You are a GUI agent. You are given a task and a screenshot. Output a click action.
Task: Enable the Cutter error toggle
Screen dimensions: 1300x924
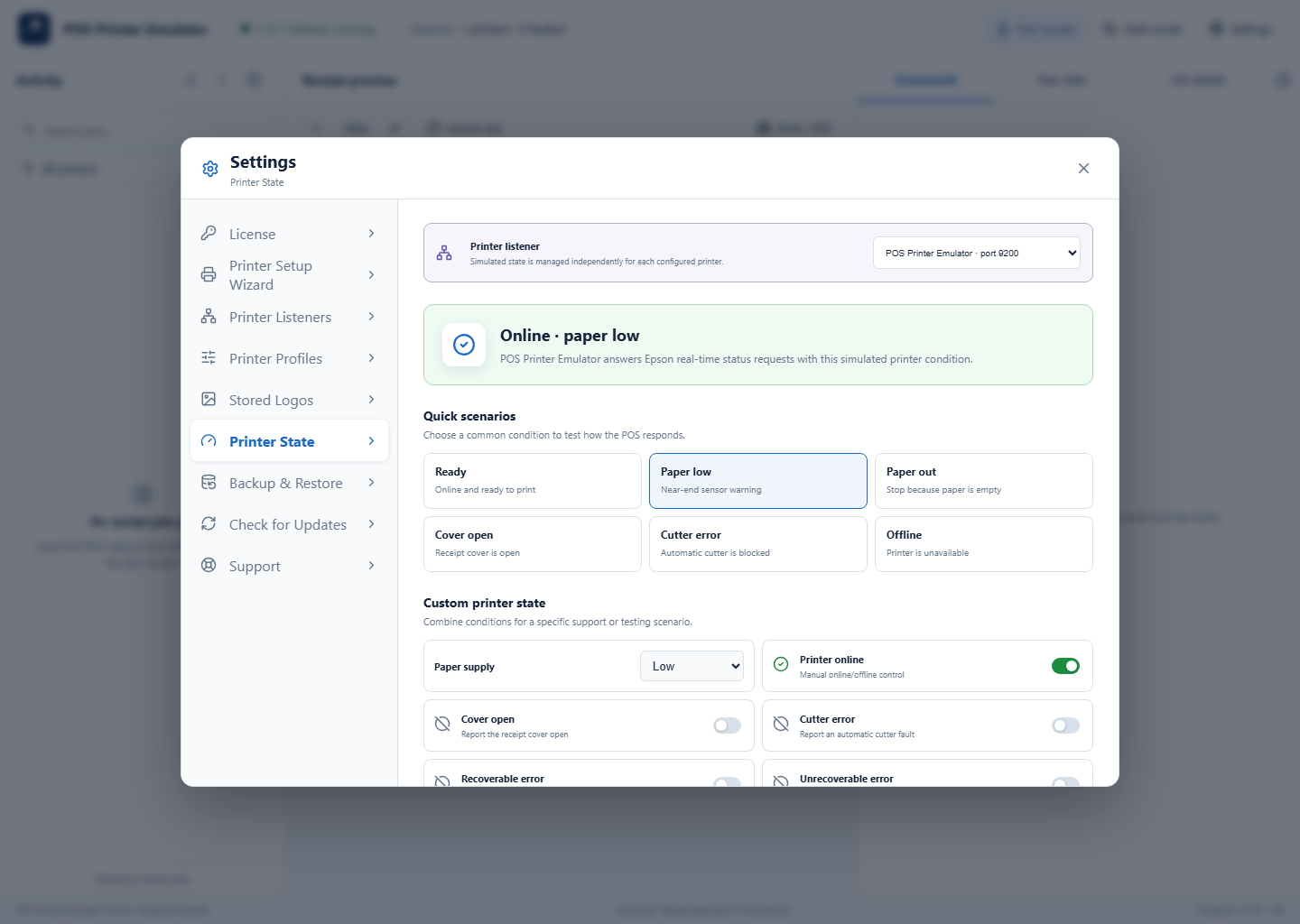1065,725
